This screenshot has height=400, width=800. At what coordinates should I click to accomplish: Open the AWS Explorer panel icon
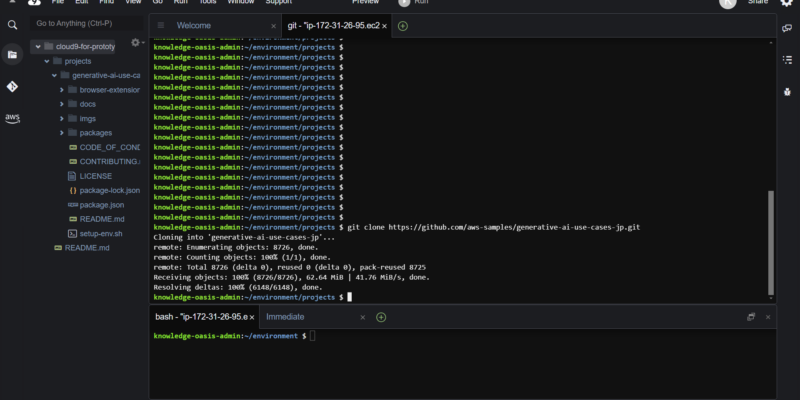pos(12,118)
